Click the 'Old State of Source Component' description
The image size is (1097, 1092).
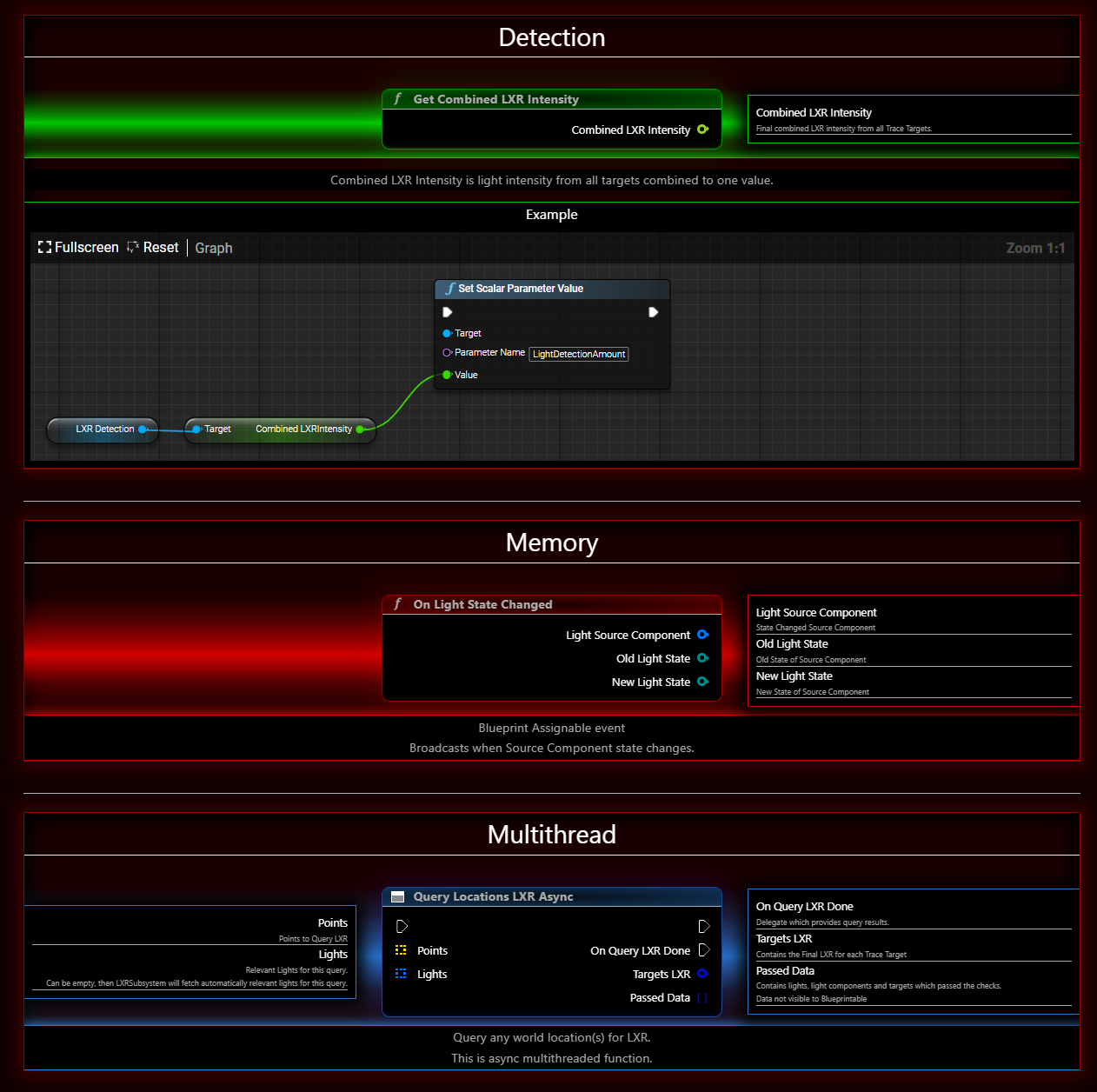(x=811, y=660)
